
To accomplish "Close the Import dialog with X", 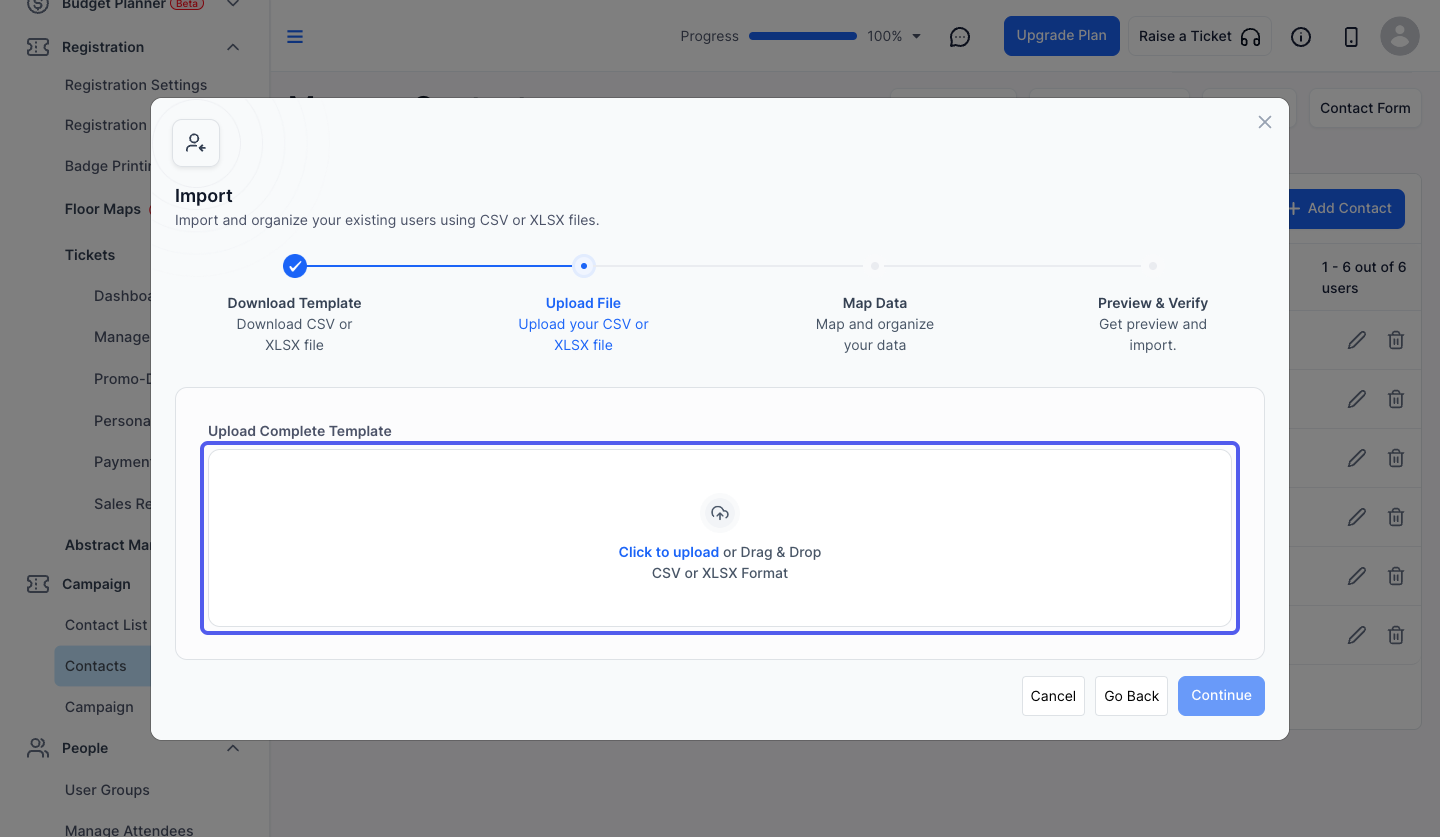I will click(1265, 122).
